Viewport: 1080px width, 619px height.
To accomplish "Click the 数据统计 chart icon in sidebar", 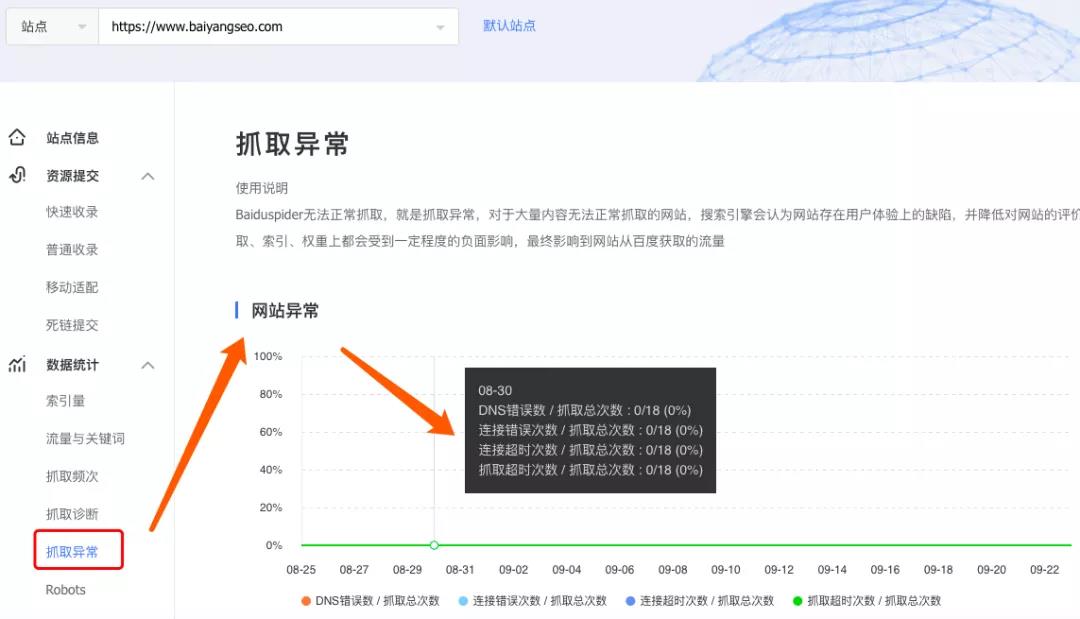I will click(x=17, y=365).
